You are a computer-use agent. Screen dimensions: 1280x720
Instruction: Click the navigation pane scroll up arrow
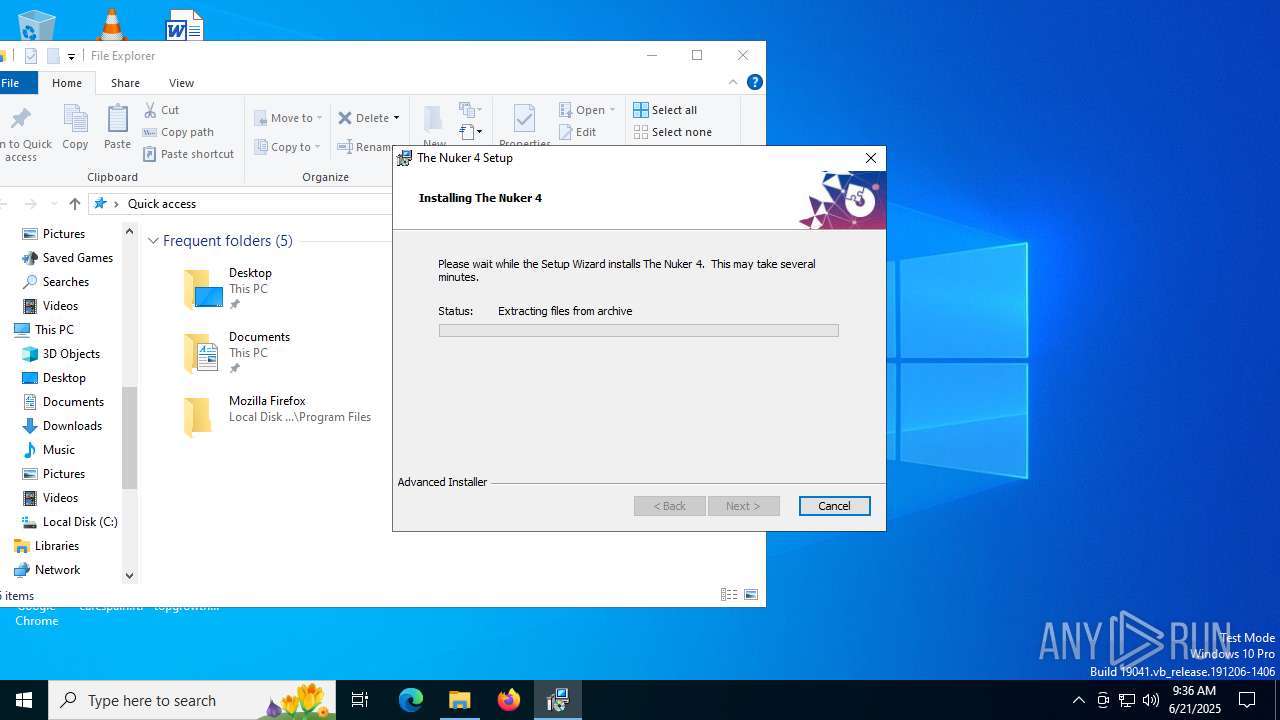[129, 231]
